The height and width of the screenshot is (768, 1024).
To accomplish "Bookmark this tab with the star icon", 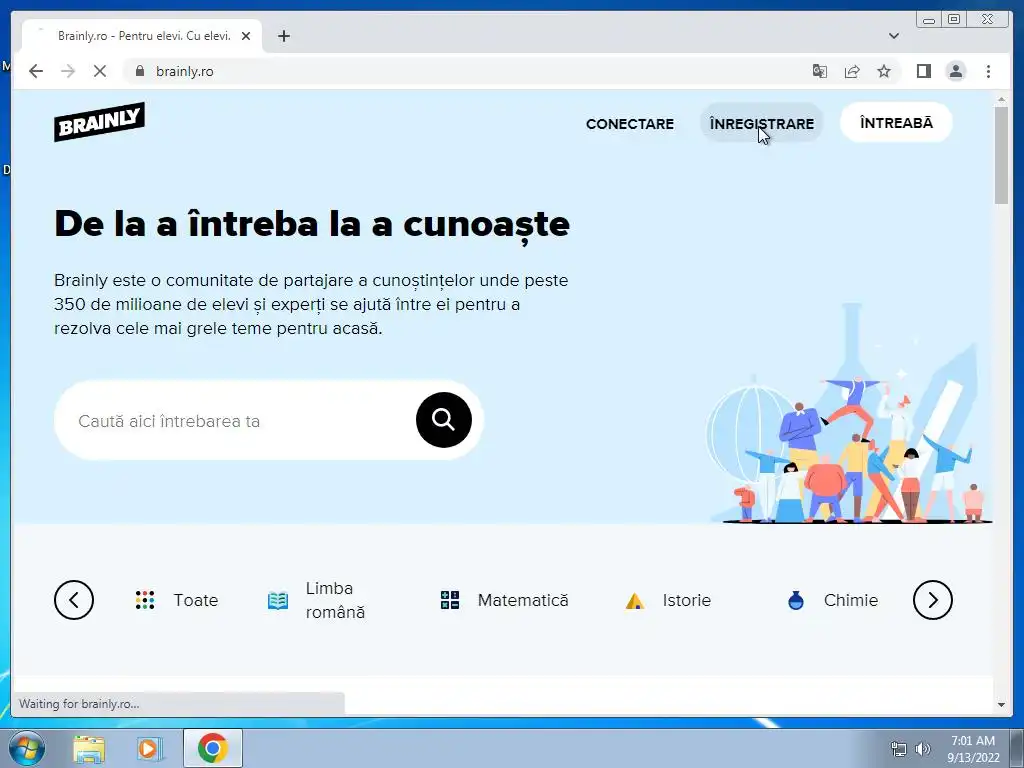I will click(x=884, y=71).
